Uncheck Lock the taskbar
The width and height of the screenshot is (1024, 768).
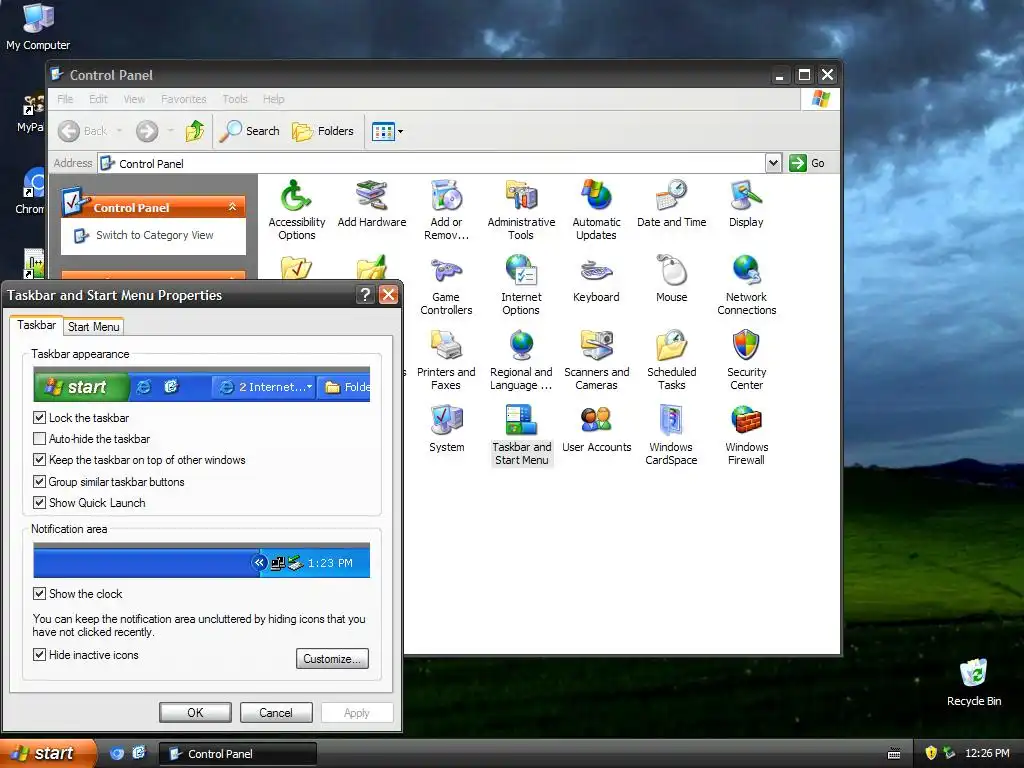[x=39, y=417]
